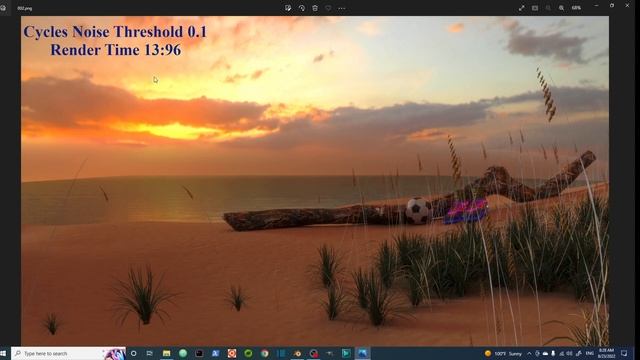The height and width of the screenshot is (360, 640).
Task: Zoom out with the magnifier minus icon
Action: pos(548,8)
